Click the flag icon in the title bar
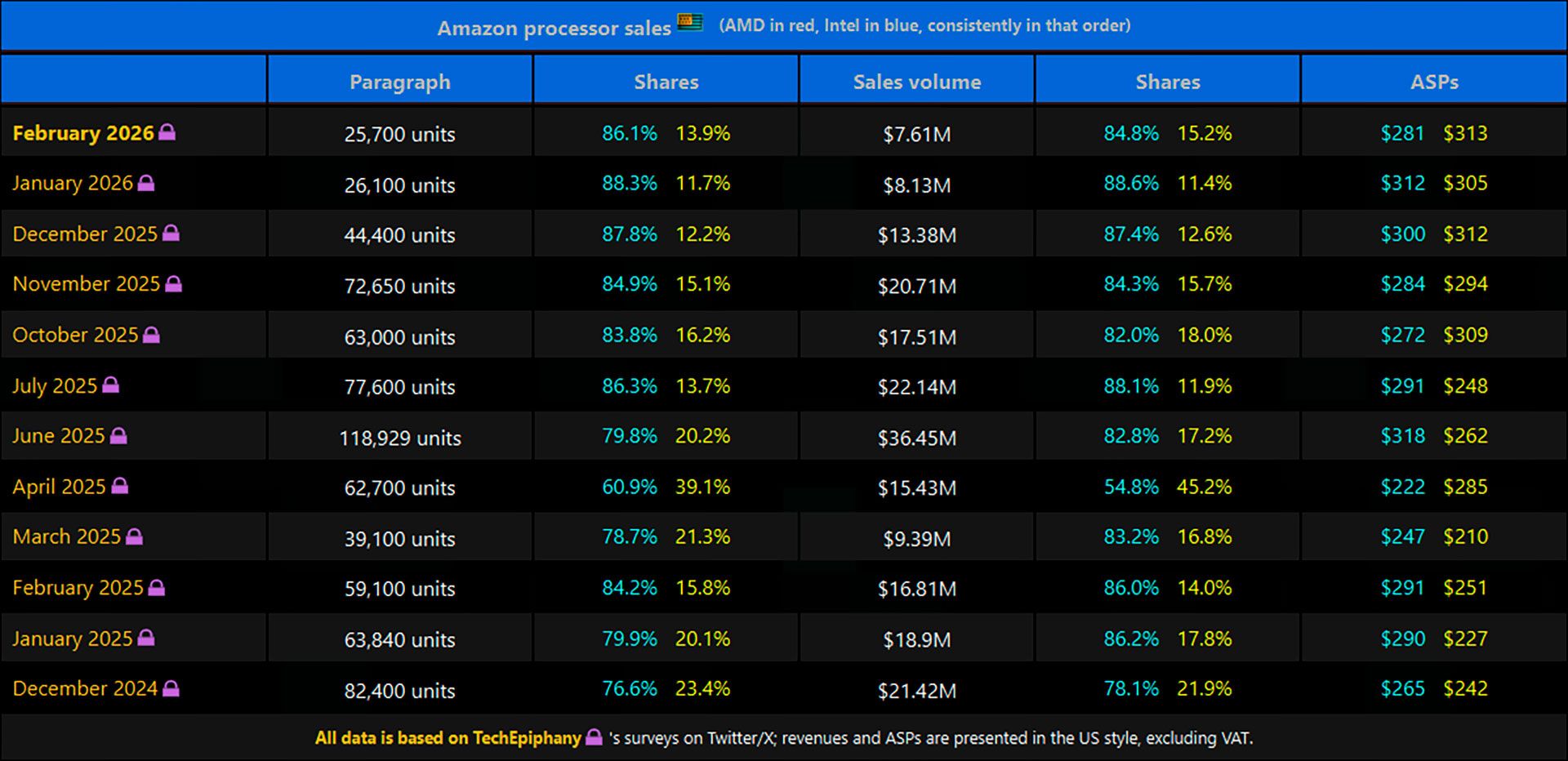 coord(690,23)
